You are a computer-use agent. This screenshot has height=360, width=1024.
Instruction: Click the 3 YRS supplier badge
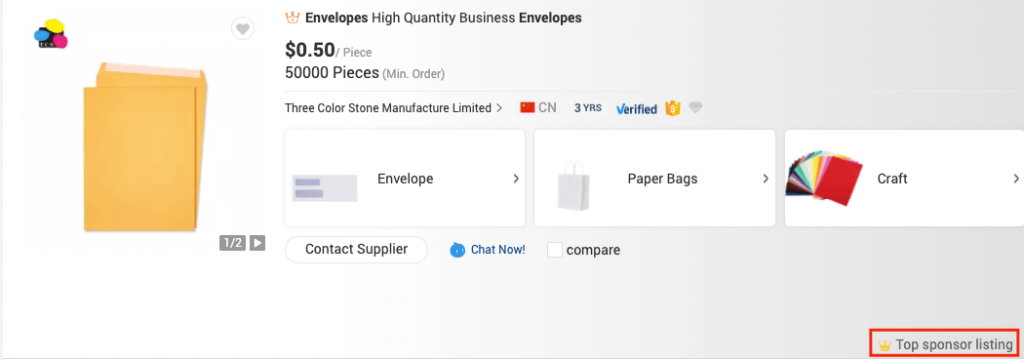pos(588,108)
